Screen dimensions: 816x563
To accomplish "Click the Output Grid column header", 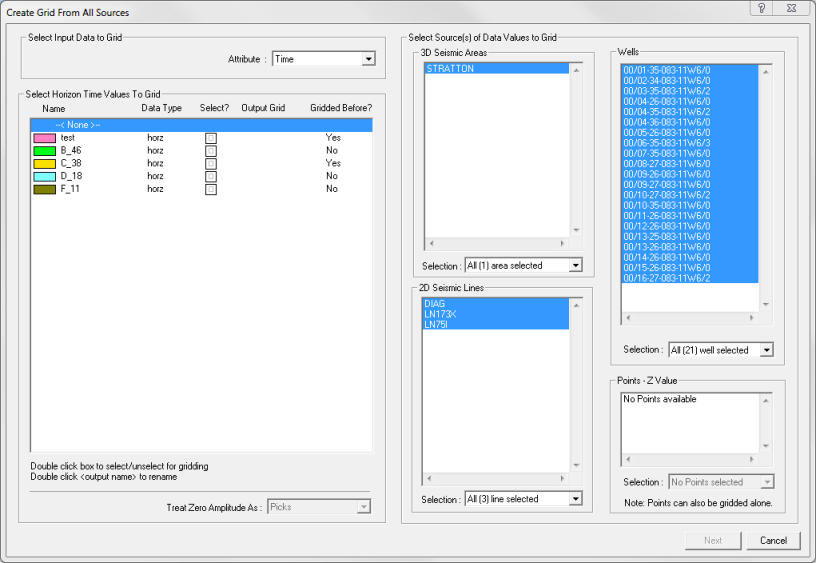I will coord(263,108).
